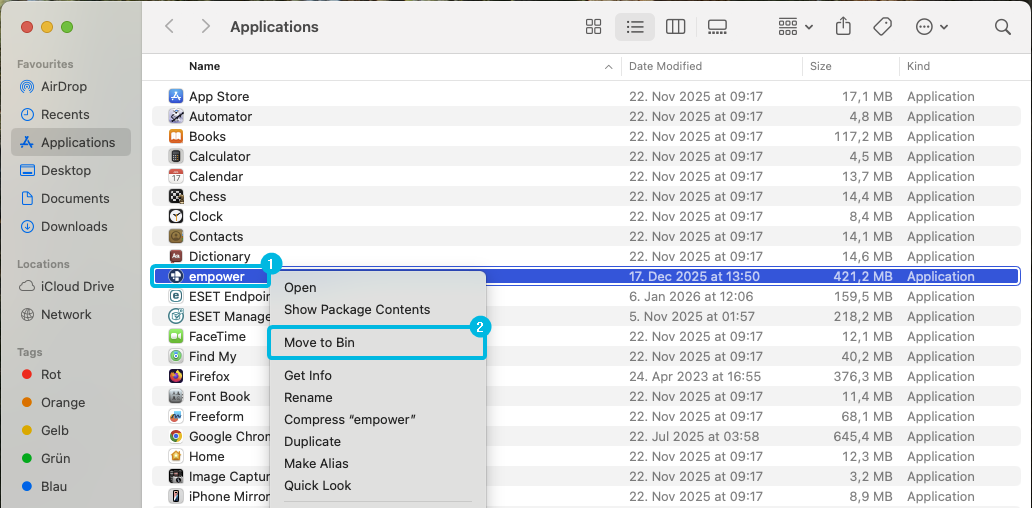Choose Show Package Contents in context menu
This screenshot has height=508, width=1032.
377,309
